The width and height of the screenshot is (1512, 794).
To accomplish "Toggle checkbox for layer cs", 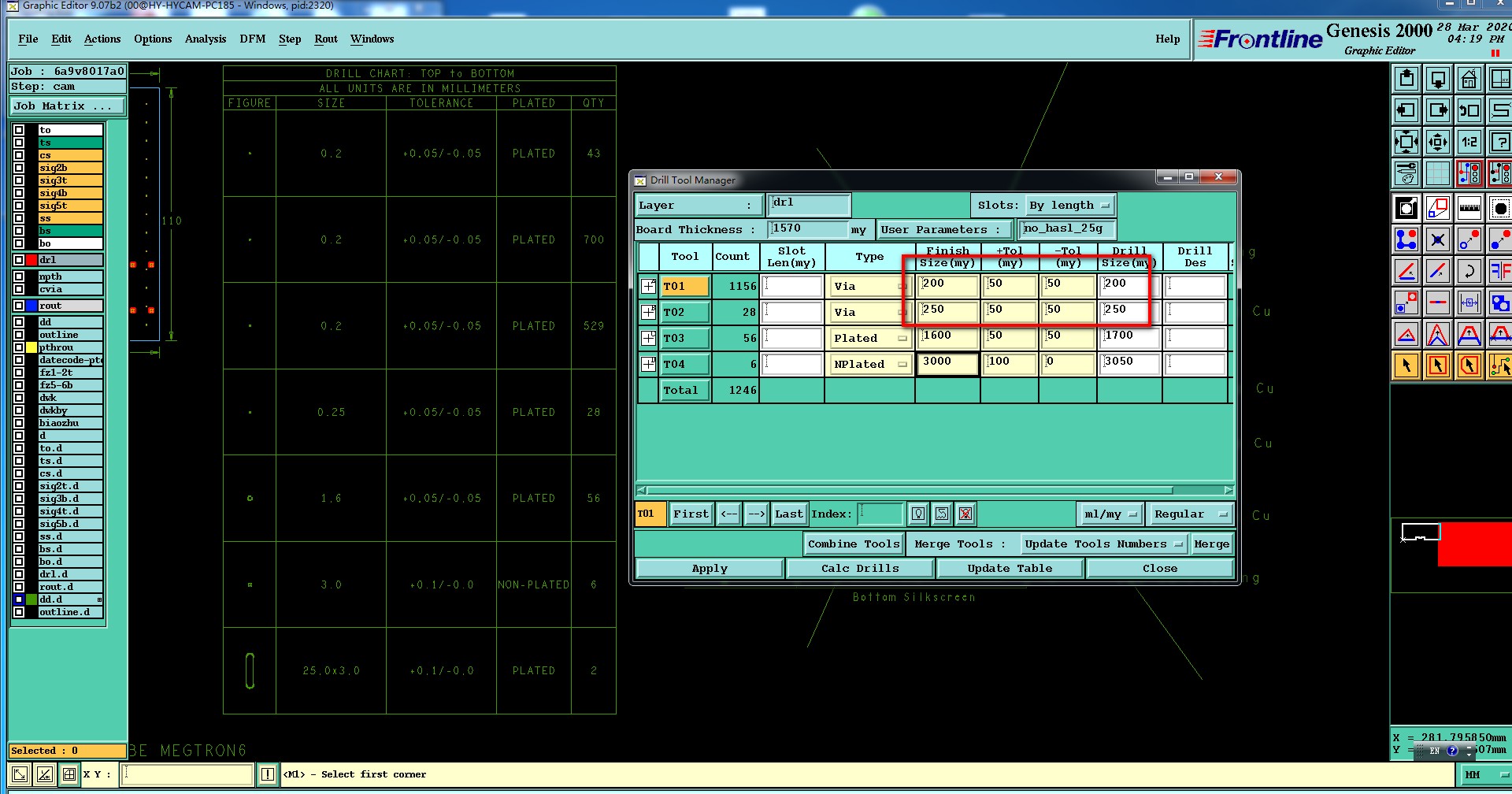I will [19, 155].
